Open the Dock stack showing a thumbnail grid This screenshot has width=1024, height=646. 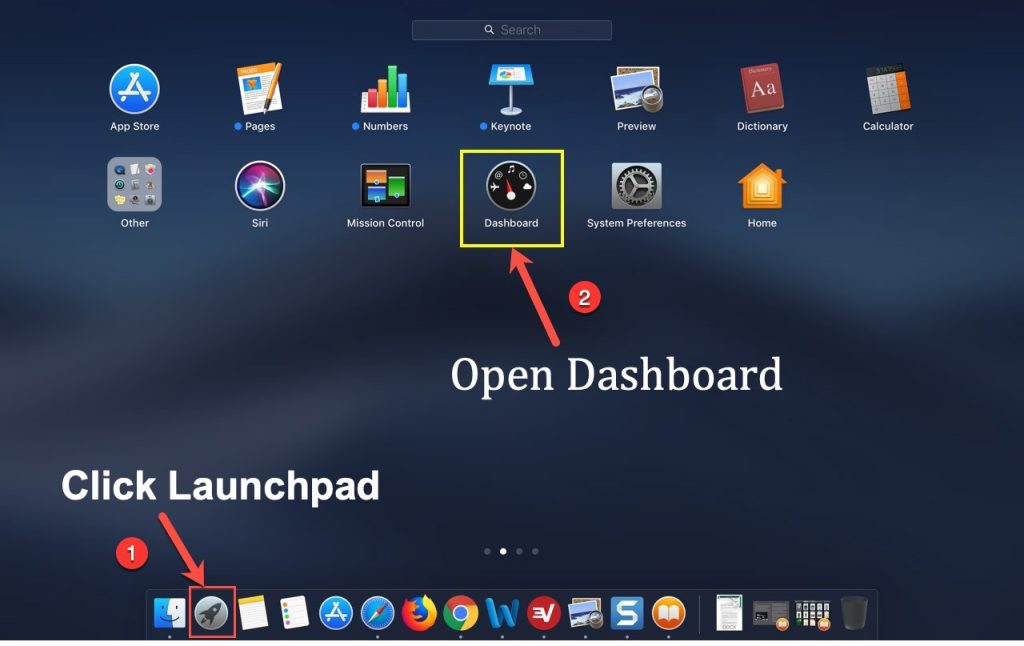point(812,615)
